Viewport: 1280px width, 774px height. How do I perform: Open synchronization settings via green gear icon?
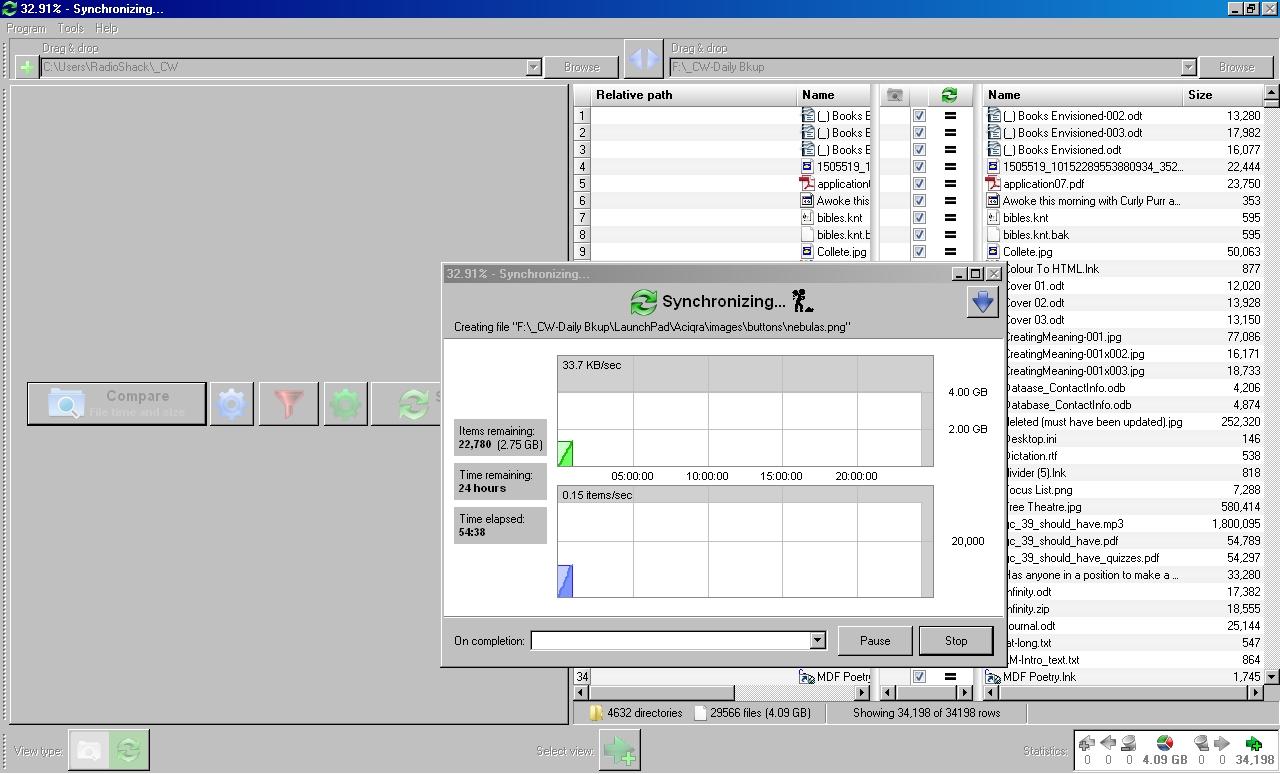[345, 403]
